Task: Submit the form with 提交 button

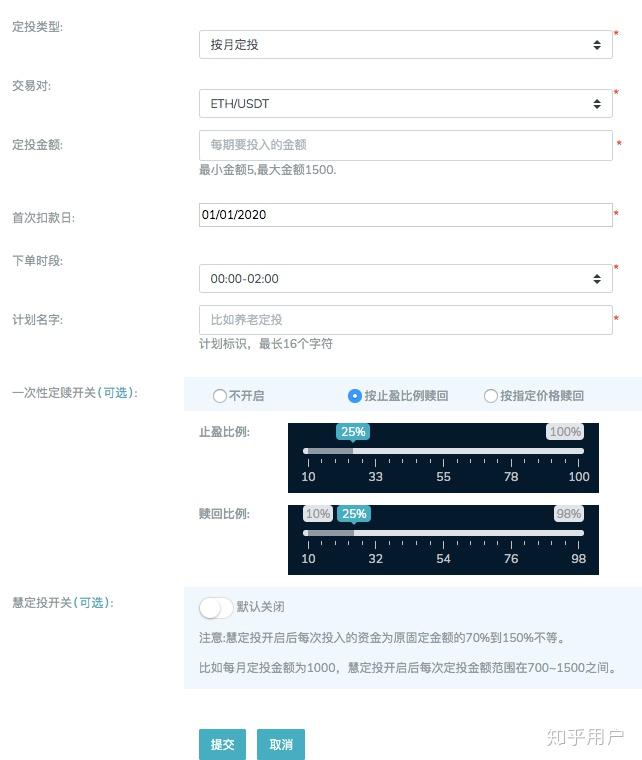Action: coord(222,744)
